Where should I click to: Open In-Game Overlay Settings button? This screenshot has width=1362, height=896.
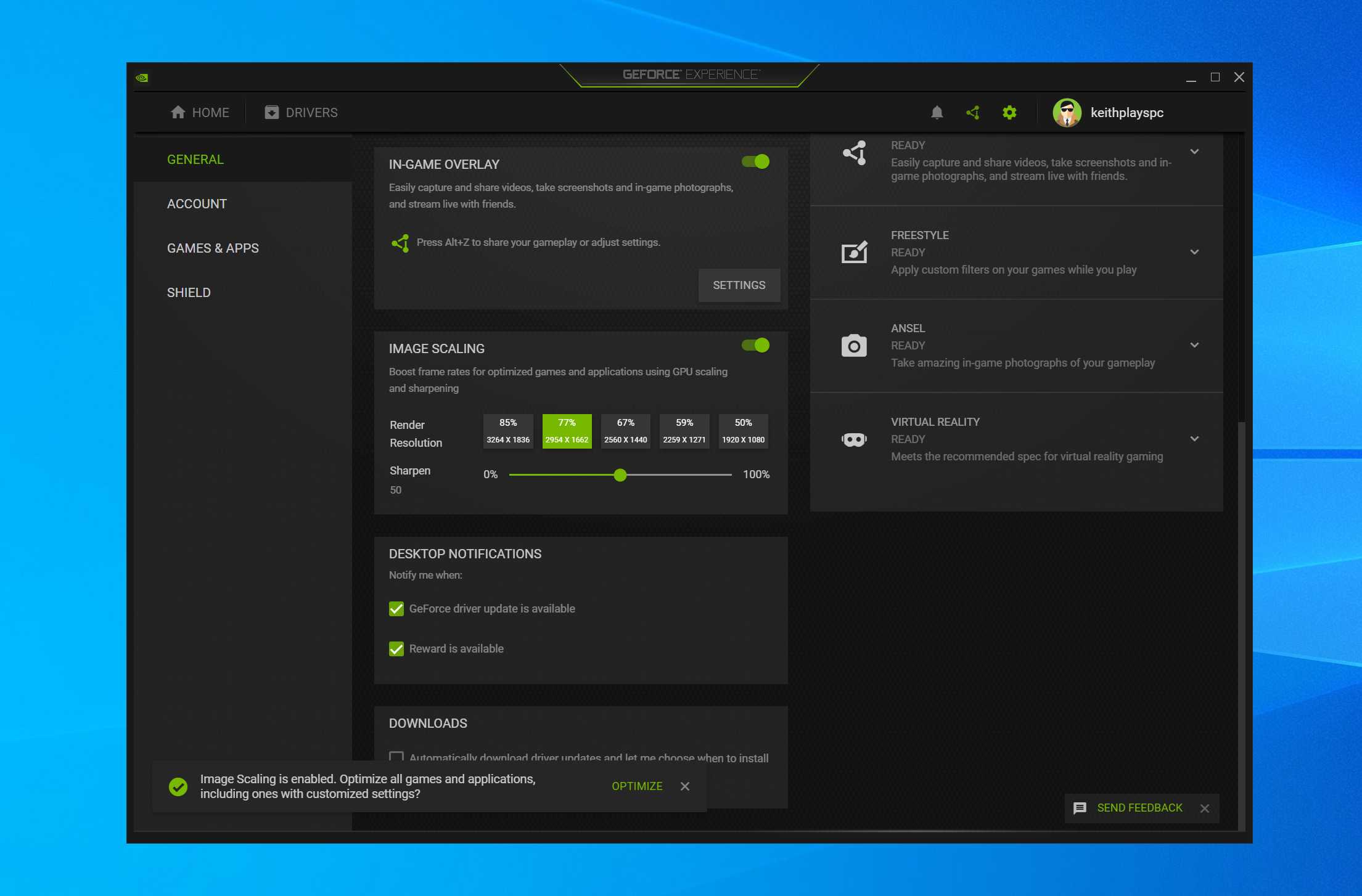[x=739, y=285]
